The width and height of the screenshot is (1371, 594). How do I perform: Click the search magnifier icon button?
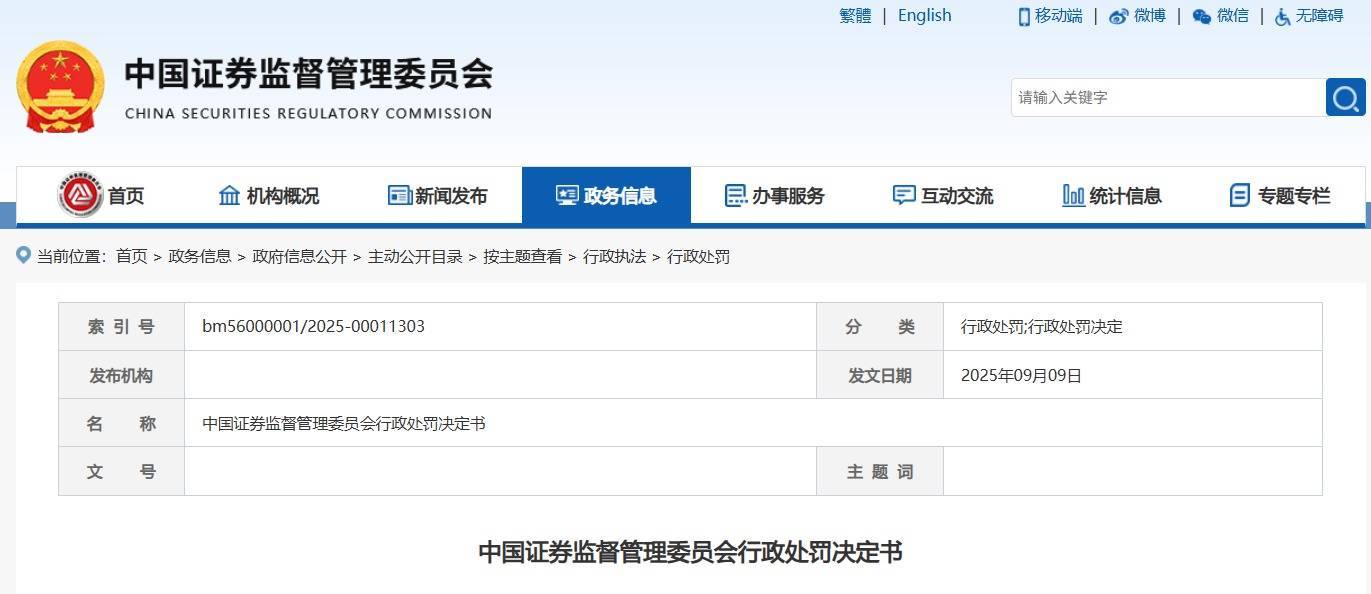click(x=1345, y=98)
